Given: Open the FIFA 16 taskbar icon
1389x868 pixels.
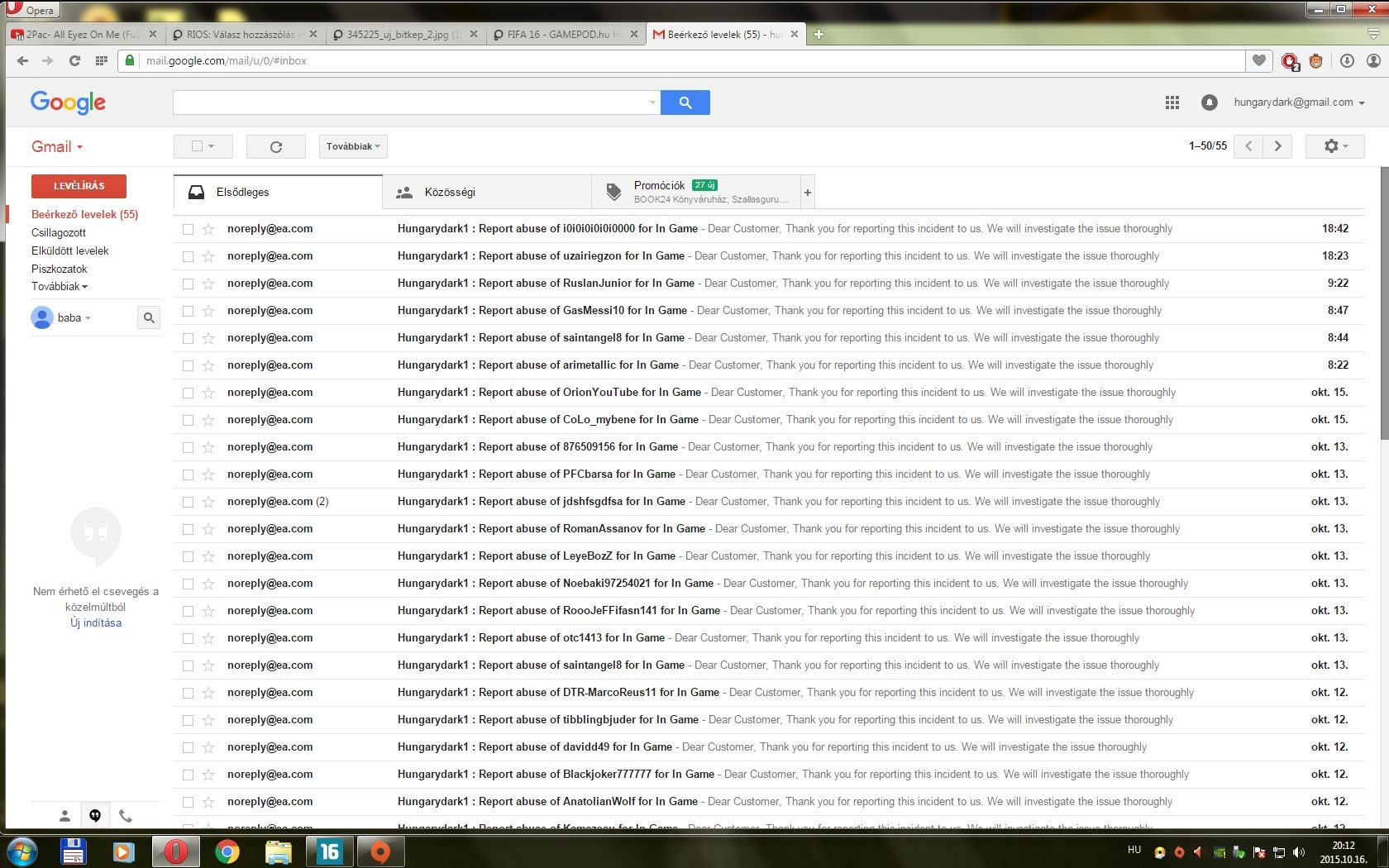Looking at the screenshot, I should (330, 851).
